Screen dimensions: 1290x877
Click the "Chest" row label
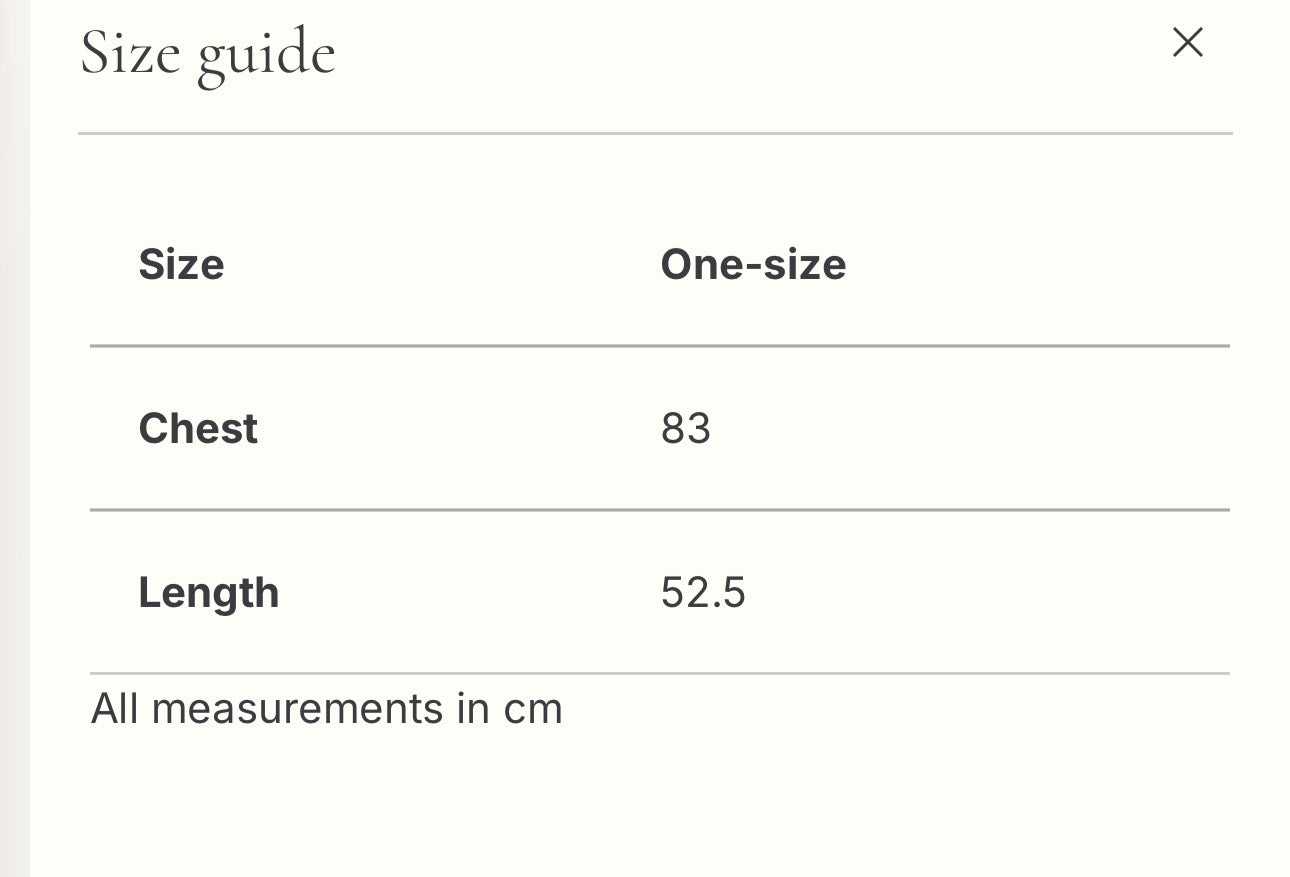coord(198,429)
